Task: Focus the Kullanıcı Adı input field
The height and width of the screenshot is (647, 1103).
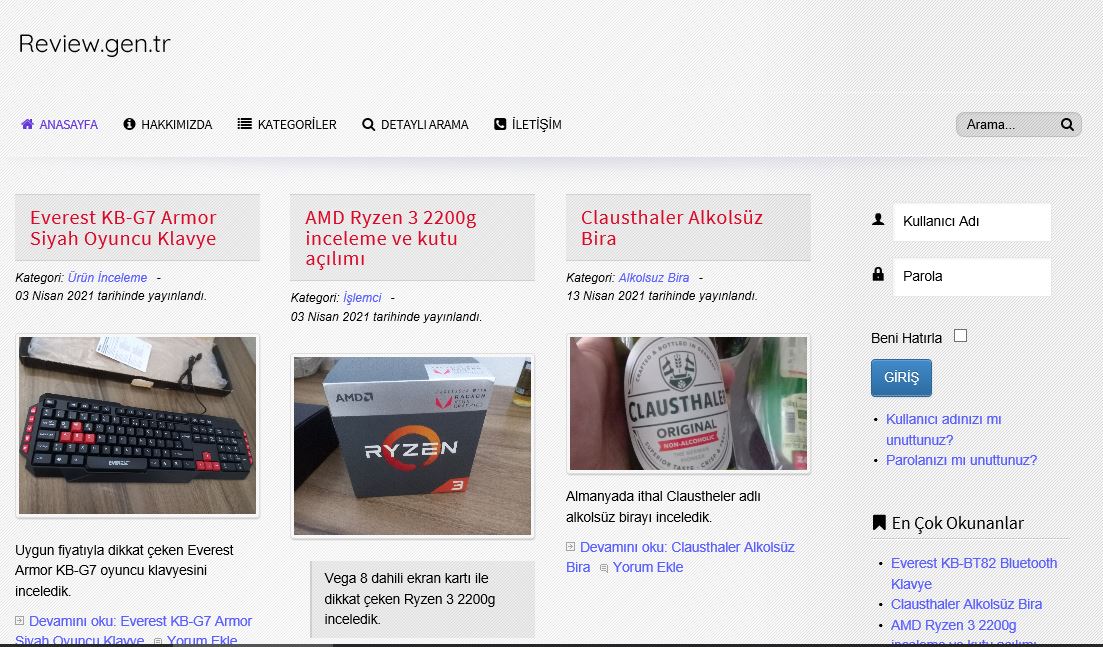Action: tap(971, 222)
